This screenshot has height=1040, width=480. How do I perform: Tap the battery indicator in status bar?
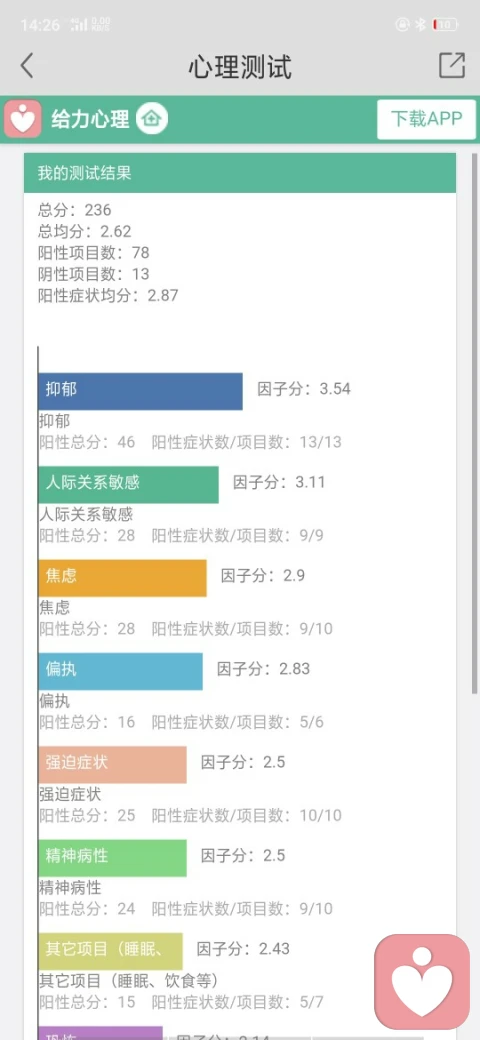[446, 25]
